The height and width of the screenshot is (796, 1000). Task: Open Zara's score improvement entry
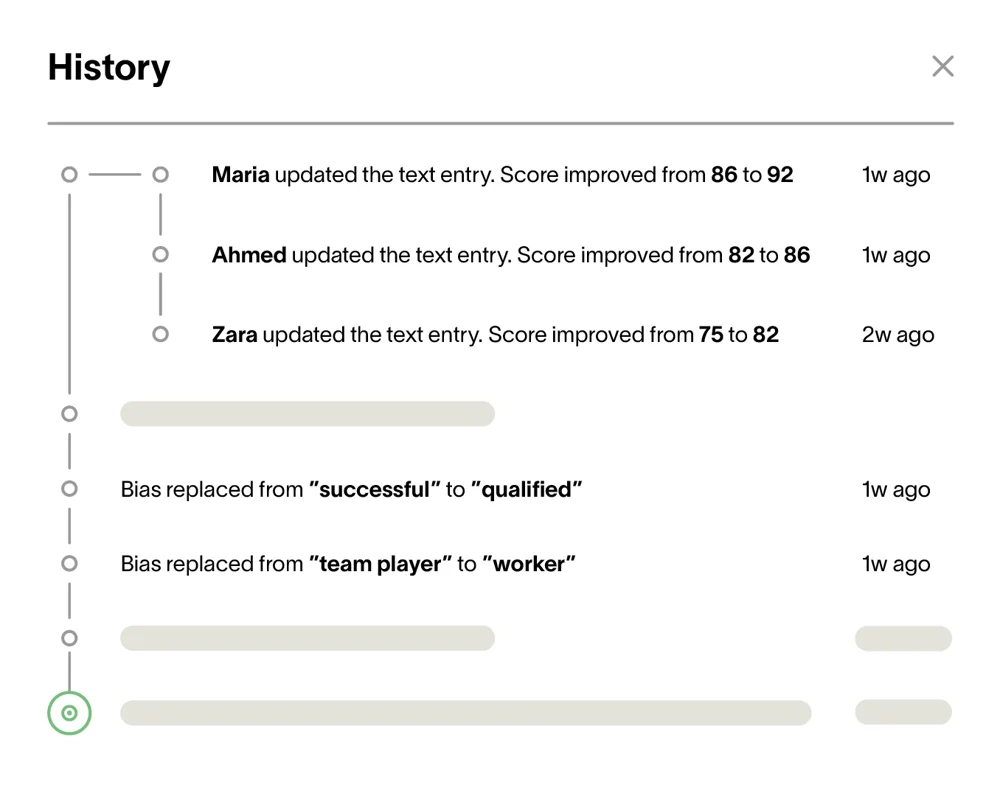[x=495, y=335]
